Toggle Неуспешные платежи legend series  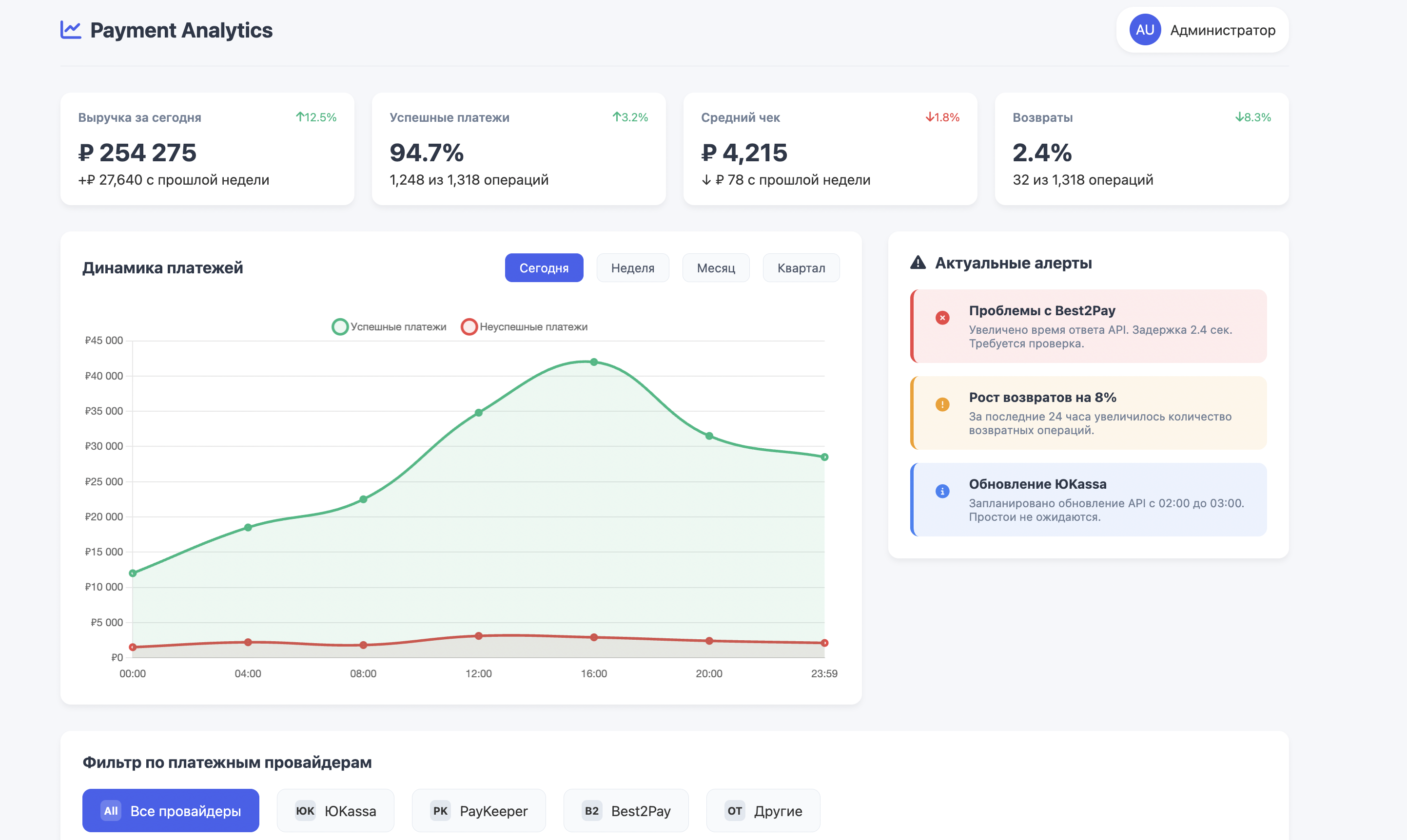click(x=524, y=326)
